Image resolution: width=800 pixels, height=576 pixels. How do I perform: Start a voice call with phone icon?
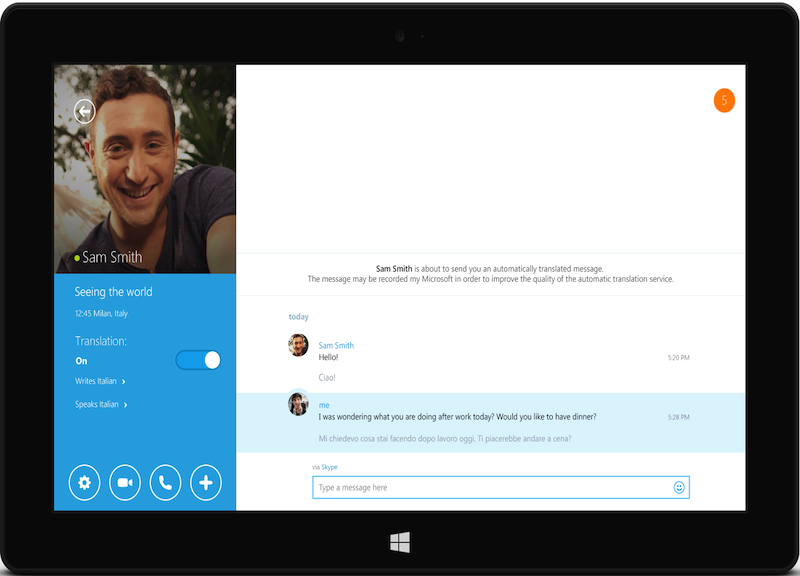[x=165, y=483]
